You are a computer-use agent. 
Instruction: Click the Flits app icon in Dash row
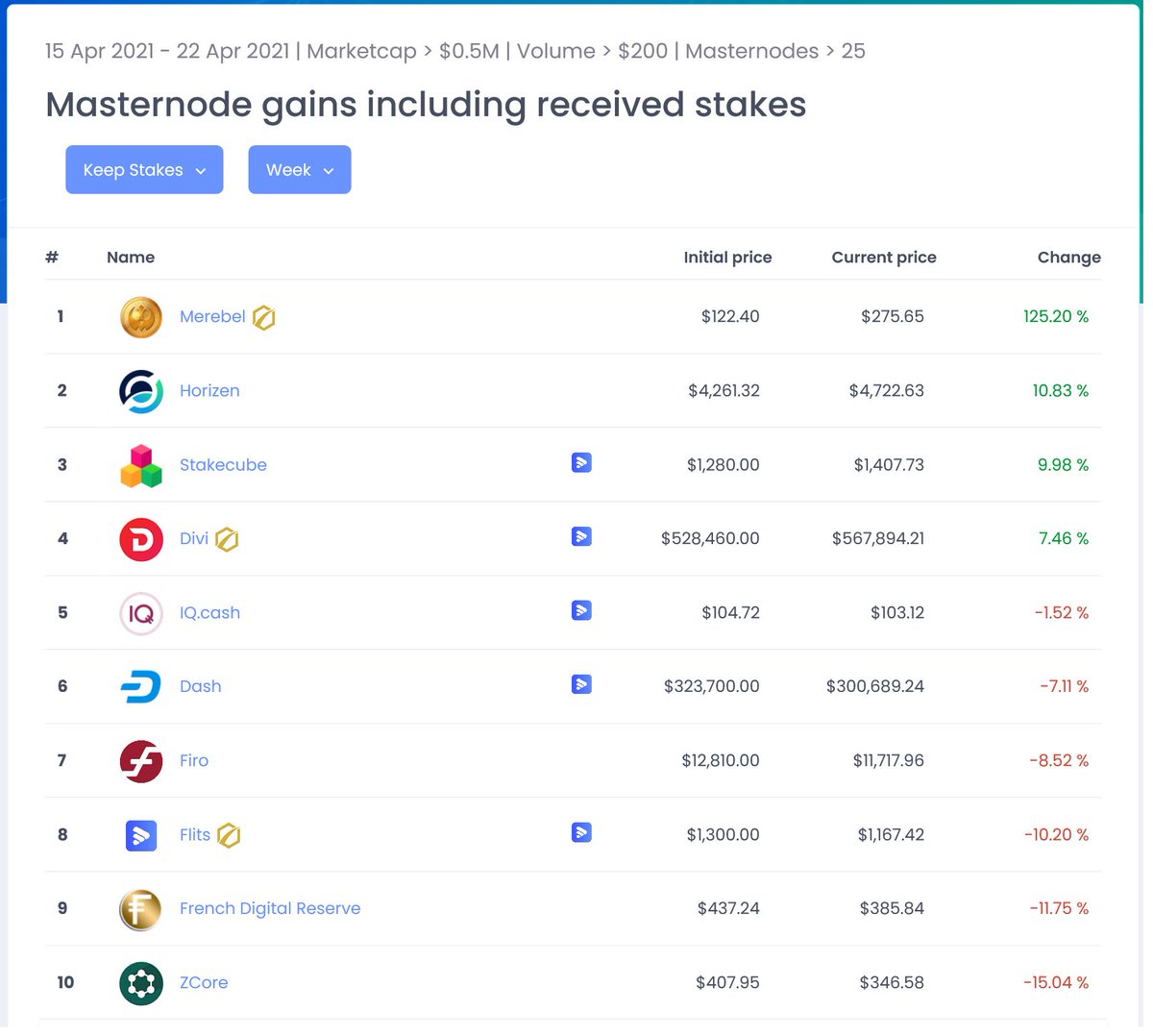click(581, 685)
